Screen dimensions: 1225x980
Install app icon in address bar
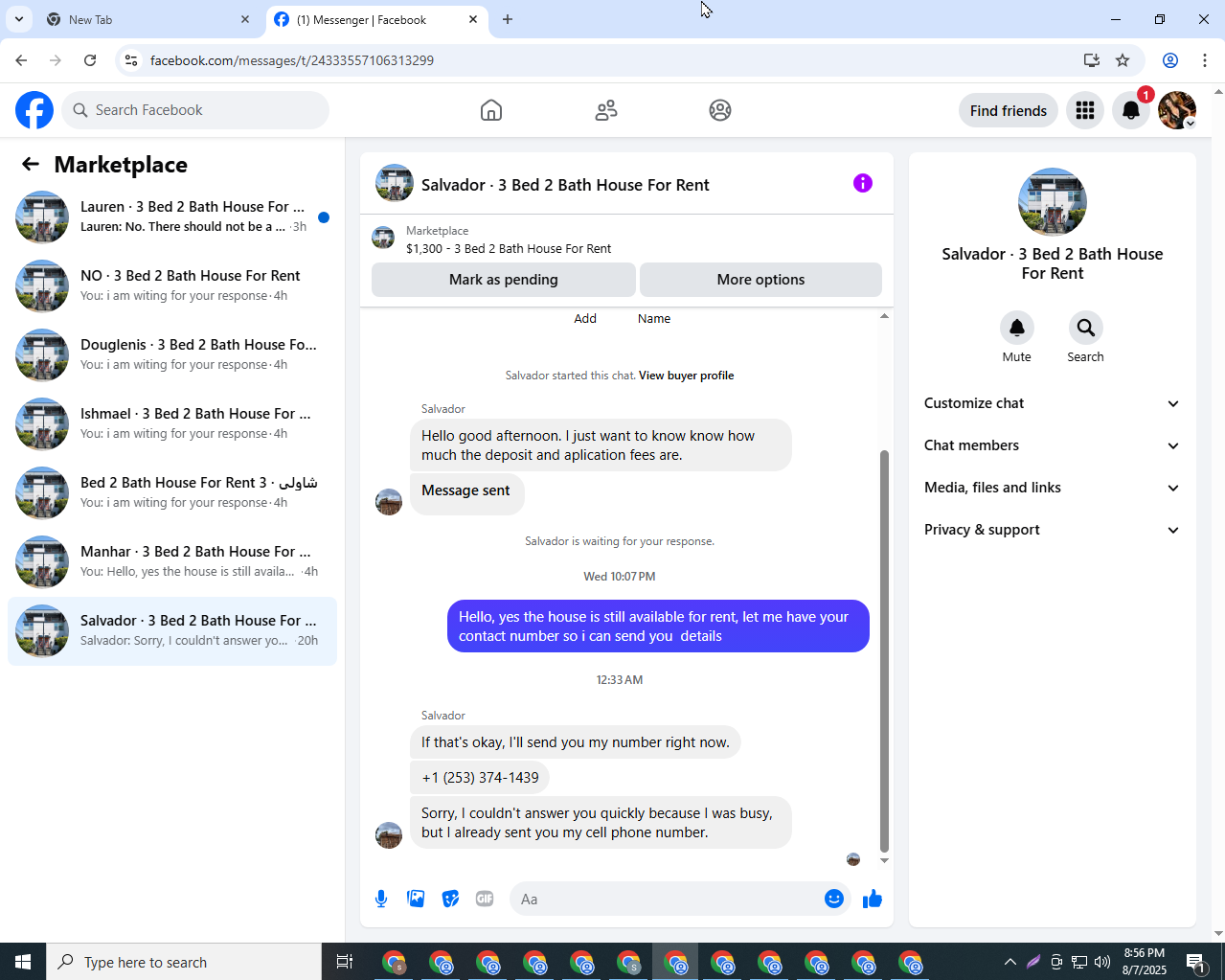(1092, 60)
